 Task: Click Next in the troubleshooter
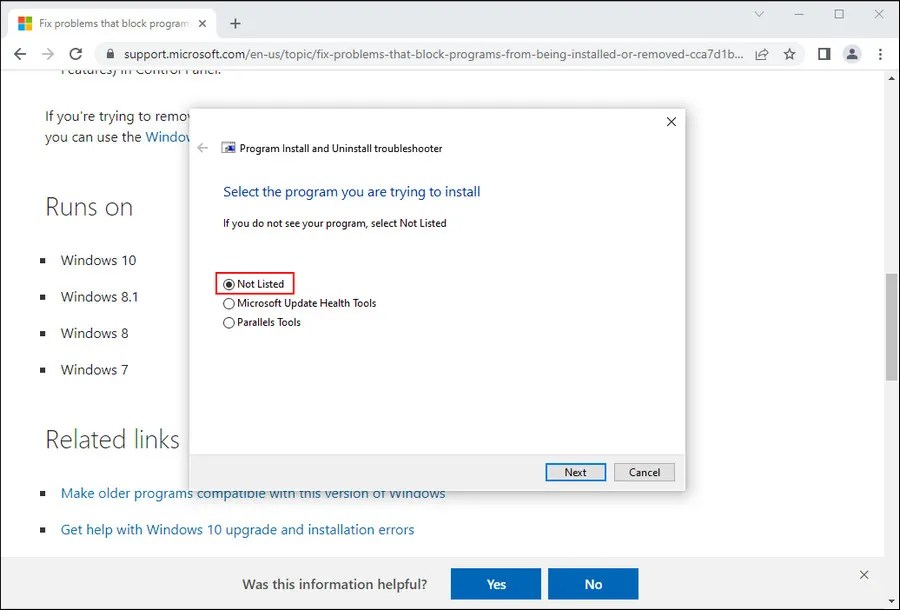pyautogui.click(x=575, y=472)
